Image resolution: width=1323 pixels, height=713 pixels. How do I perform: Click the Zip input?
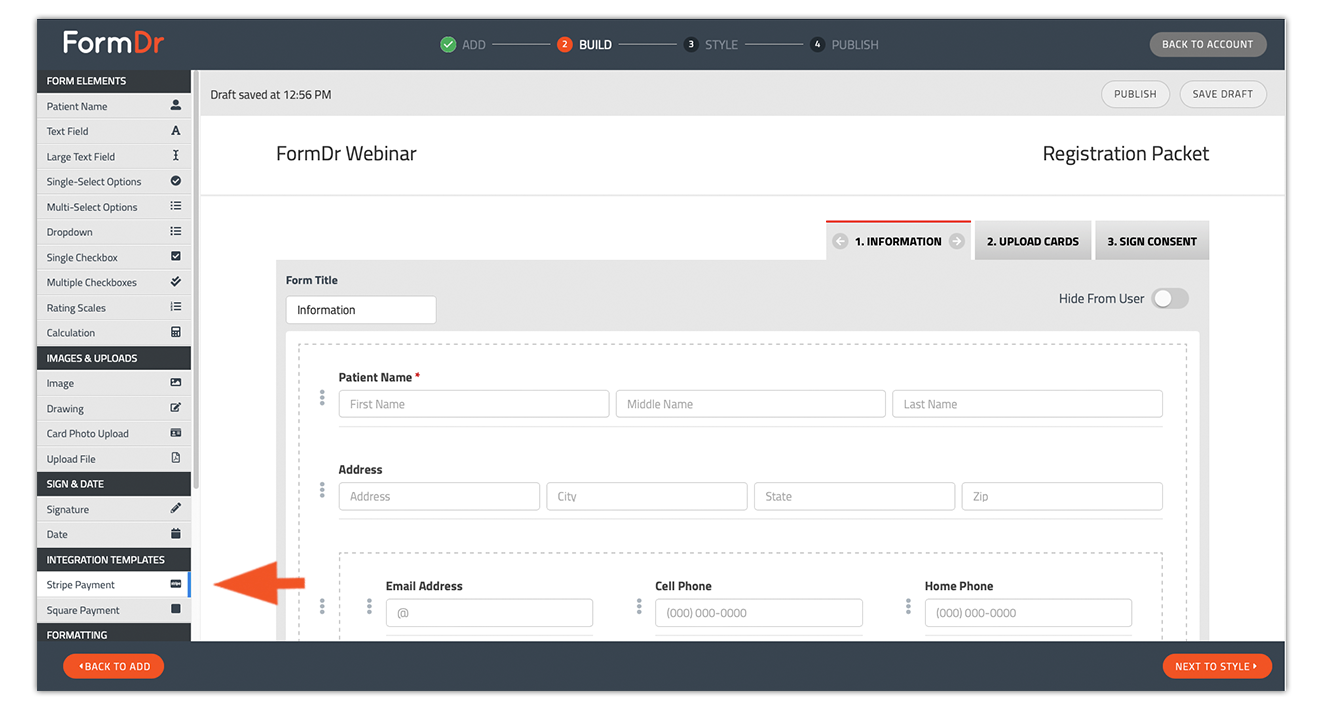[1062, 496]
